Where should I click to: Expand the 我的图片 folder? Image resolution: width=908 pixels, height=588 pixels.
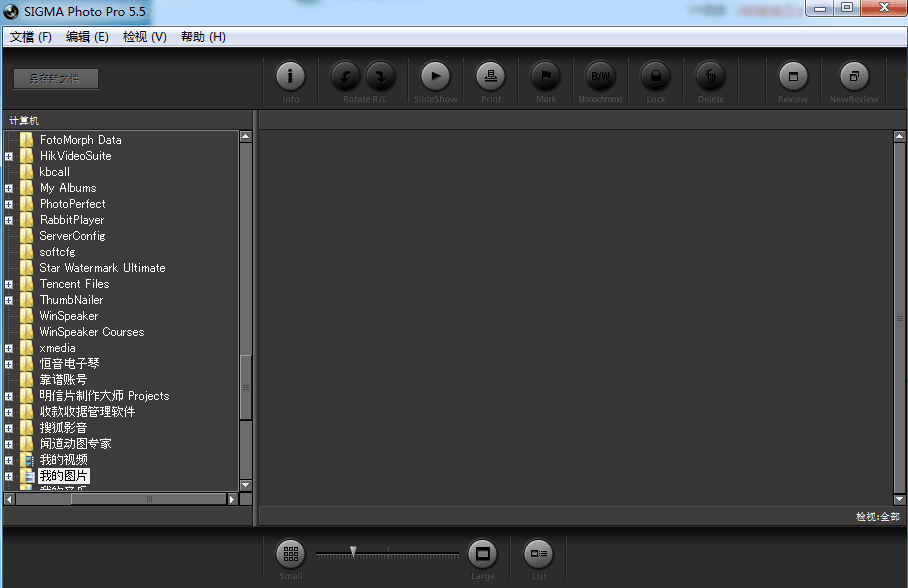click(x=9, y=477)
